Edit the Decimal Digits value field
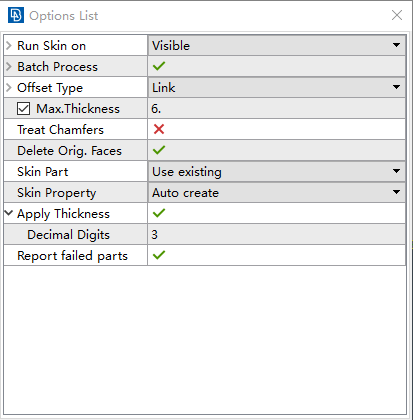413x420 pixels. [x=277, y=235]
